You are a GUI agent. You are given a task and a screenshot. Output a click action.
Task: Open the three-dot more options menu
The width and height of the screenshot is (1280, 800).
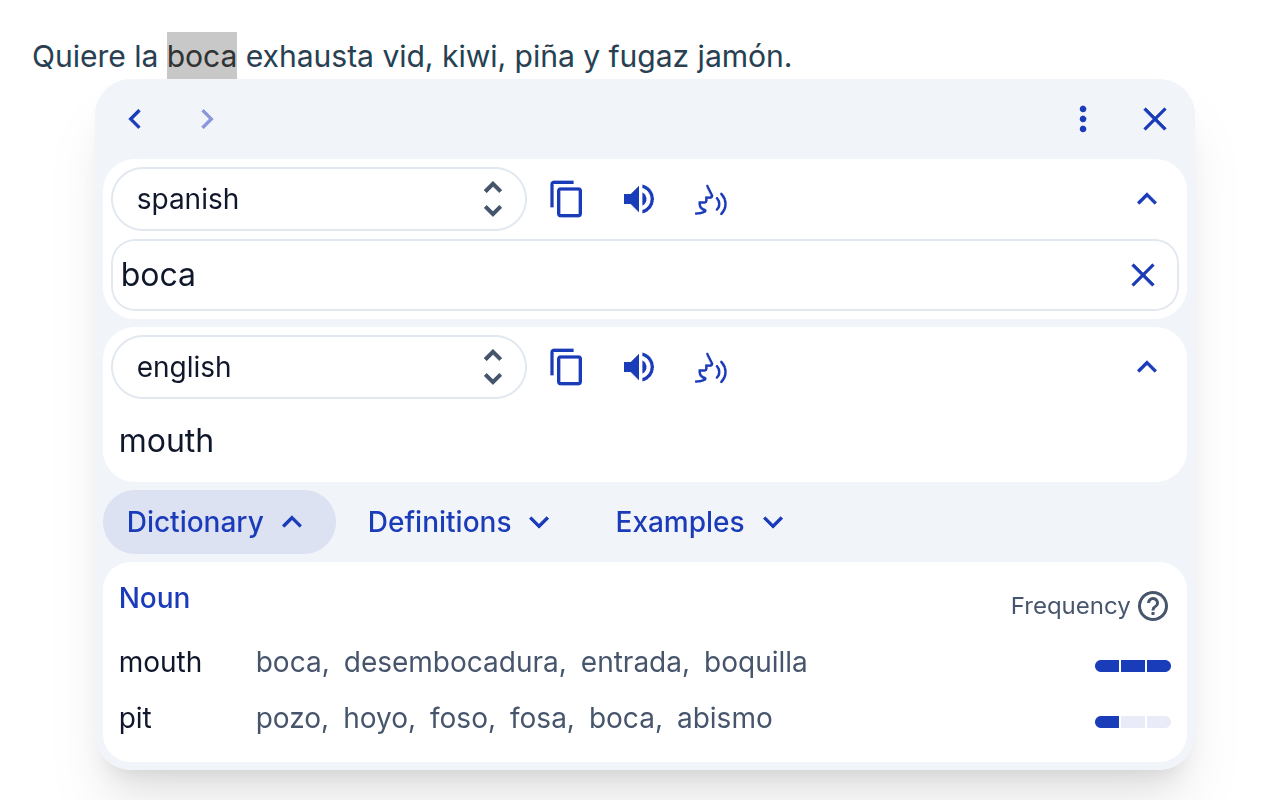(1083, 119)
